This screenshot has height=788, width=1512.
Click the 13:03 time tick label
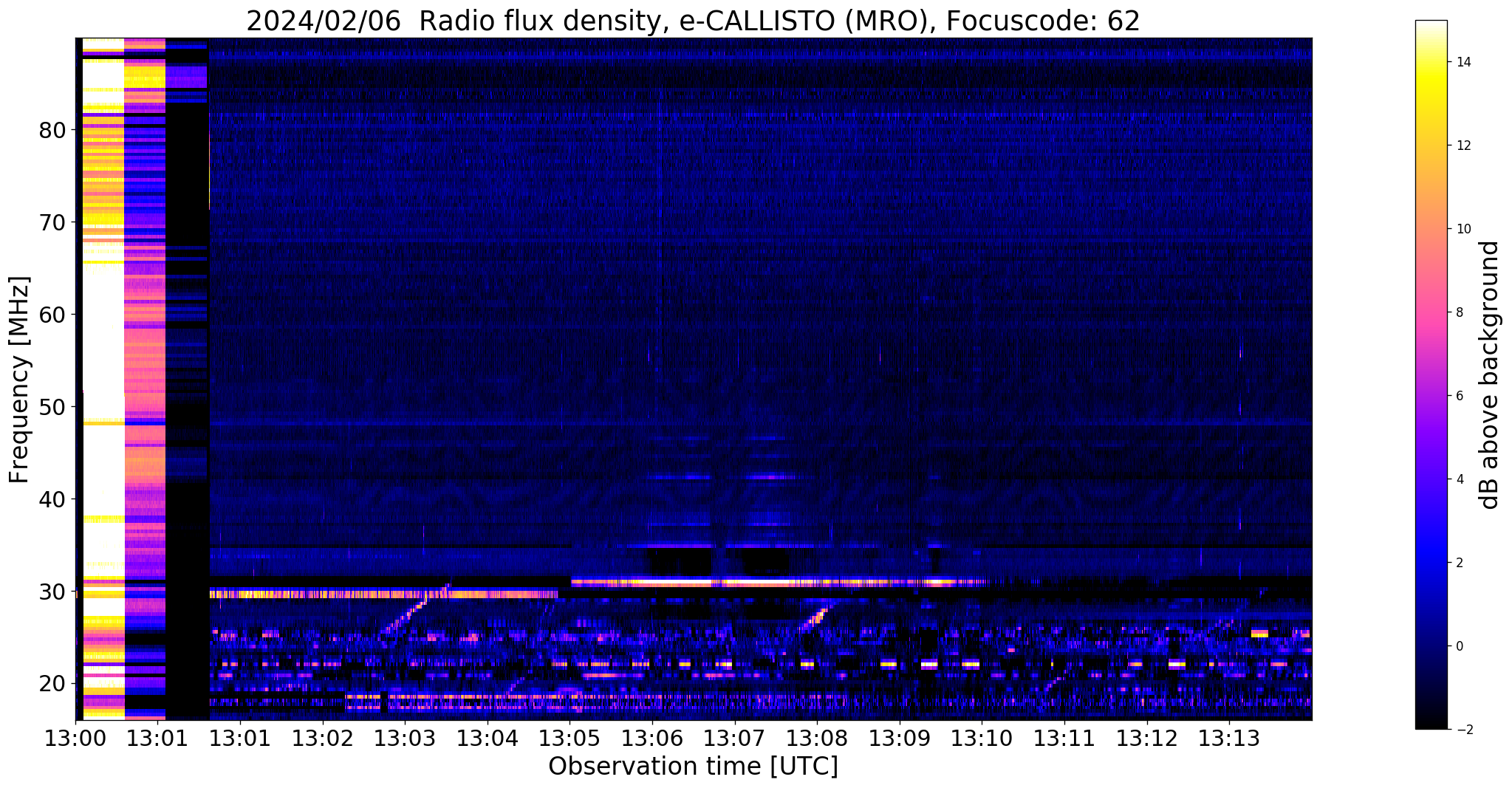pyautogui.click(x=405, y=739)
